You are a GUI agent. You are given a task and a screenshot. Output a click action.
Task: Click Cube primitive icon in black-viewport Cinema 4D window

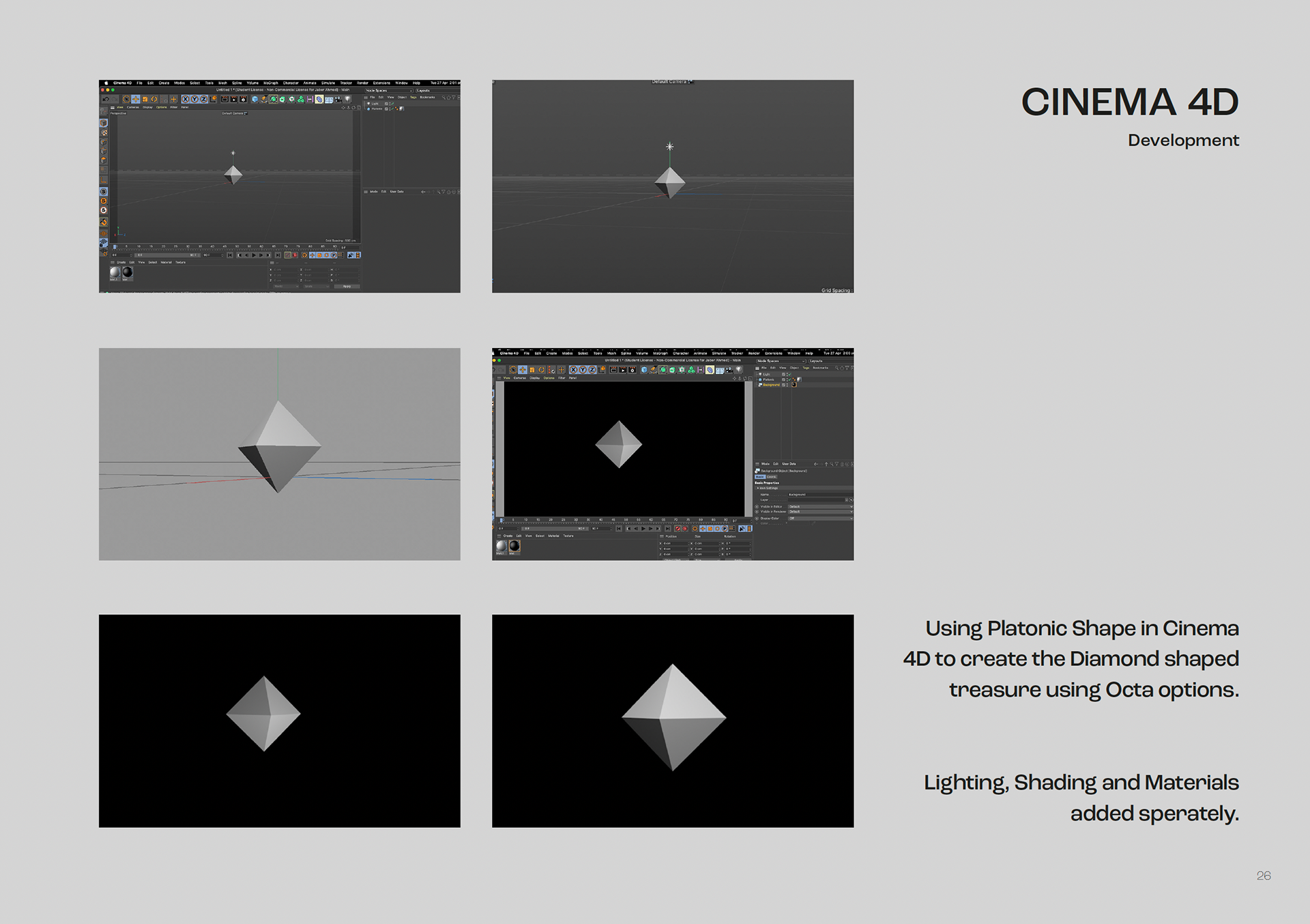[644, 370]
